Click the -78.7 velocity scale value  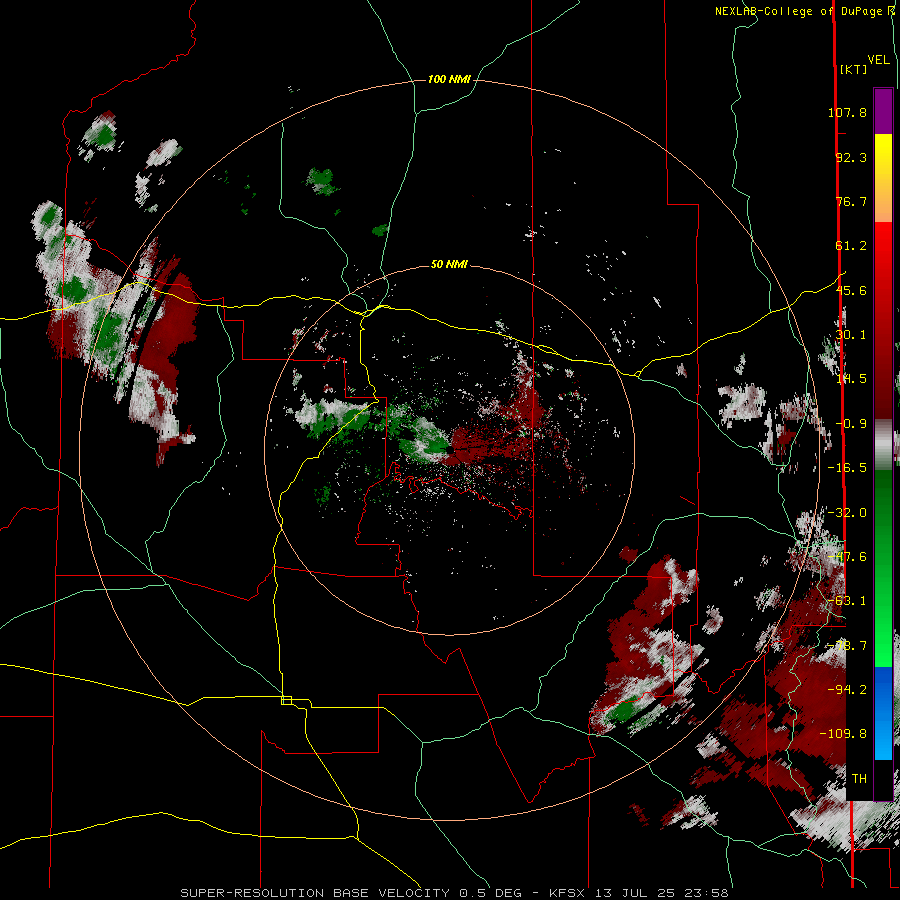pyautogui.click(x=847, y=646)
